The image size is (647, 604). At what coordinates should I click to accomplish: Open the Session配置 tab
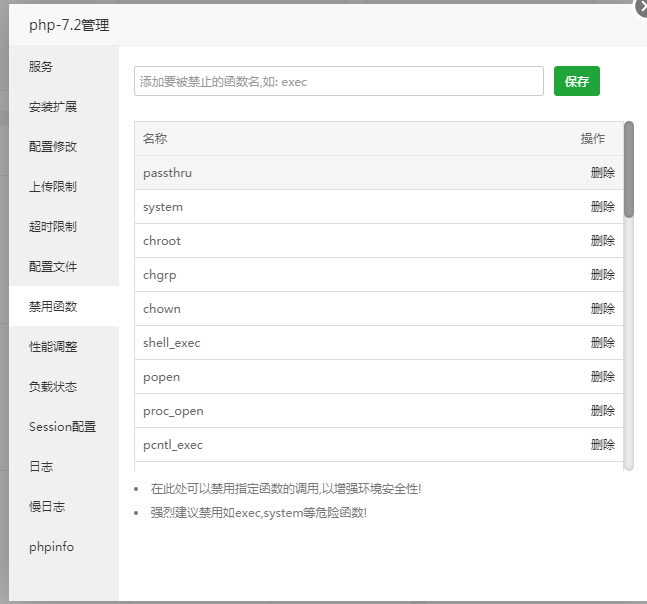pos(62,426)
